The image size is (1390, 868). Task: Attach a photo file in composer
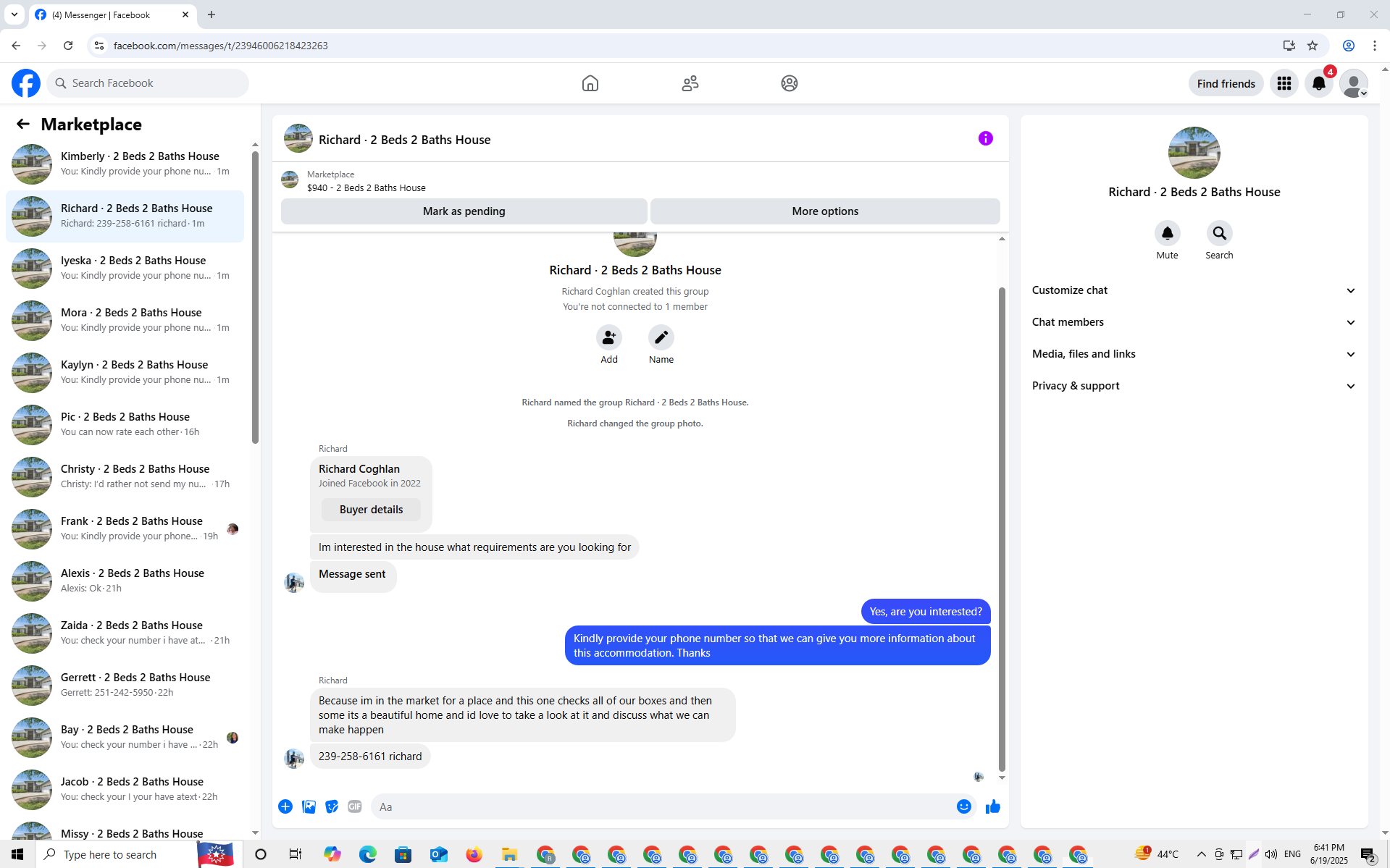click(x=309, y=806)
